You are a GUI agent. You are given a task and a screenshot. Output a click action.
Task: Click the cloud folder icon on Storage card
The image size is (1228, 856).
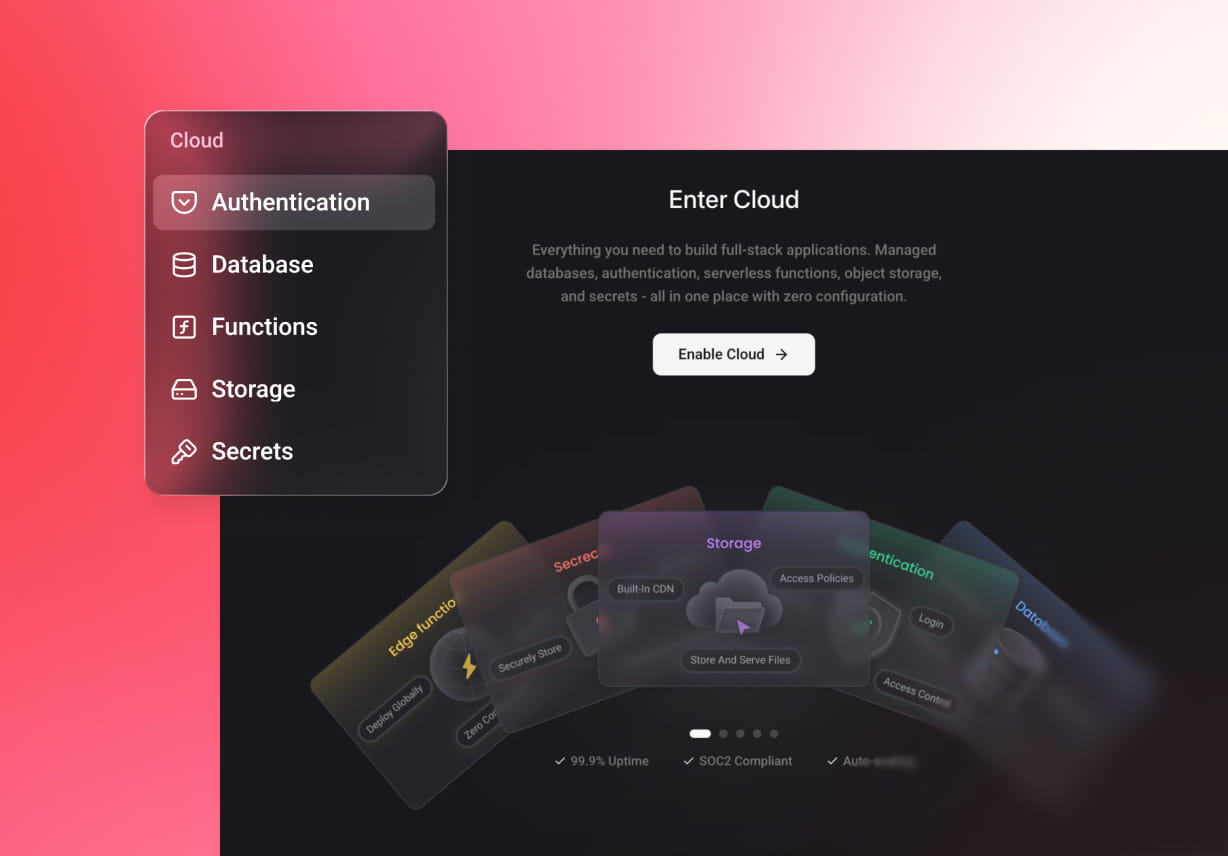pyautogui.click(x=733, y=603)
